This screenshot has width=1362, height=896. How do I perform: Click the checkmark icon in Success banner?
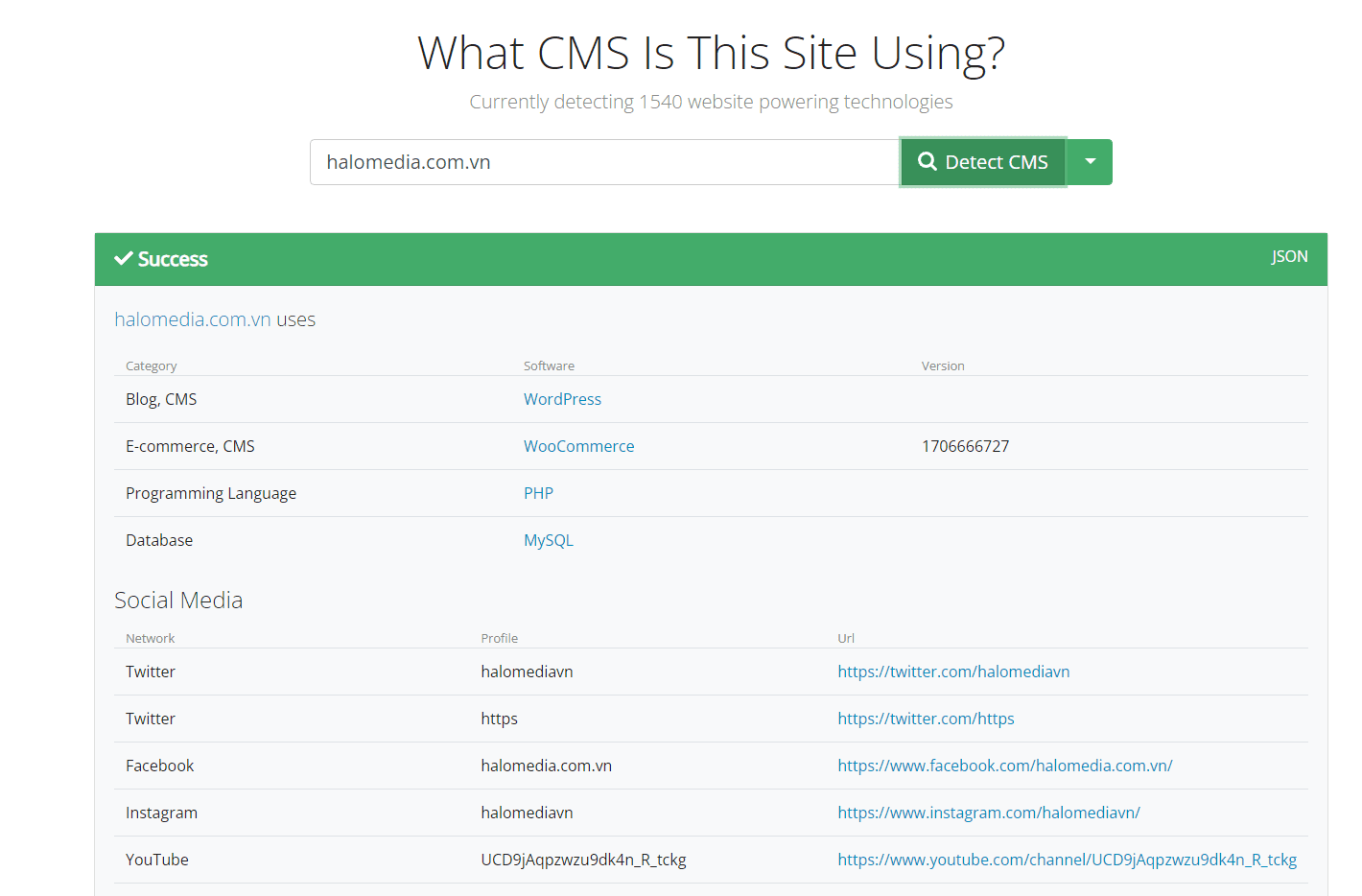pyautogui.click(x=123, y=258)
